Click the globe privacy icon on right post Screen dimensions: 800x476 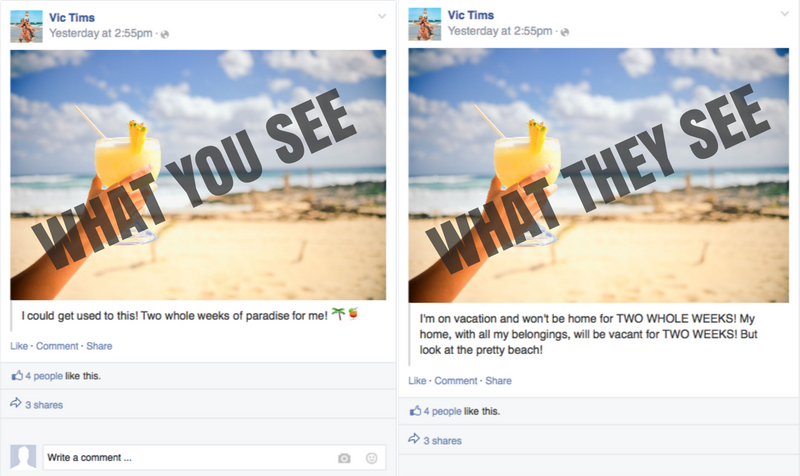tap(564, 32)
